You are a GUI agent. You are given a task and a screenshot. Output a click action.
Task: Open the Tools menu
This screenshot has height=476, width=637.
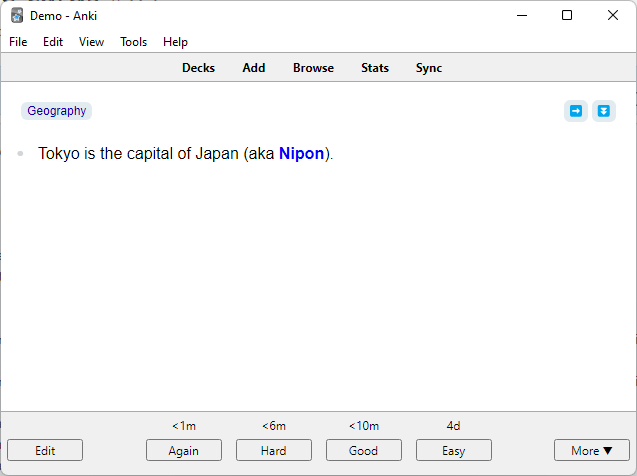pos(133,42)
